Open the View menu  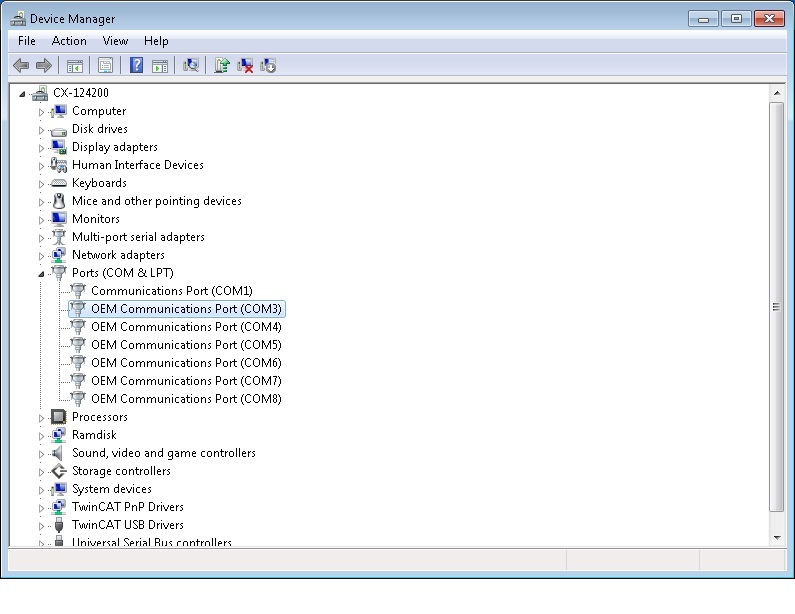coord(115,41)
